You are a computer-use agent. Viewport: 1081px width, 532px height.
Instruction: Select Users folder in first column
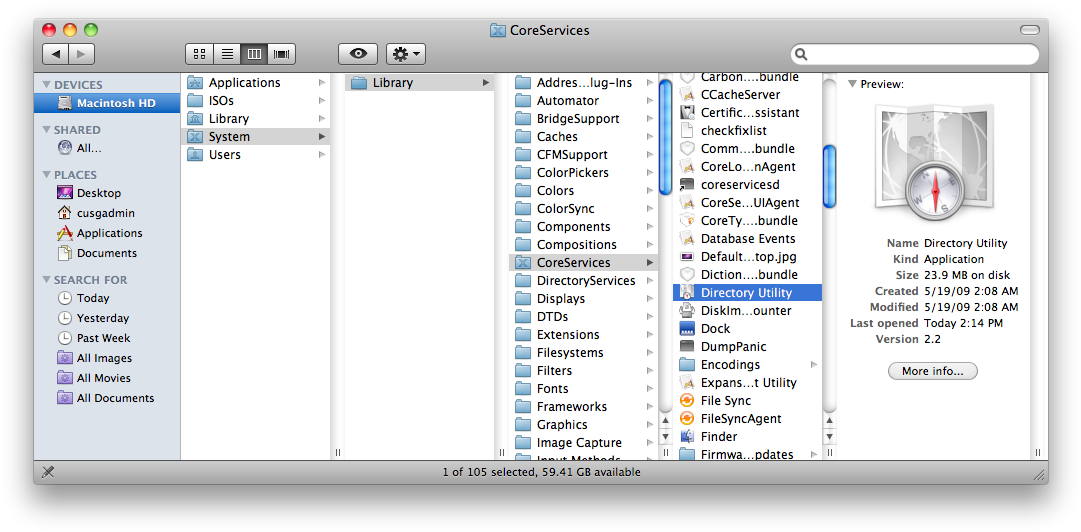256,154
